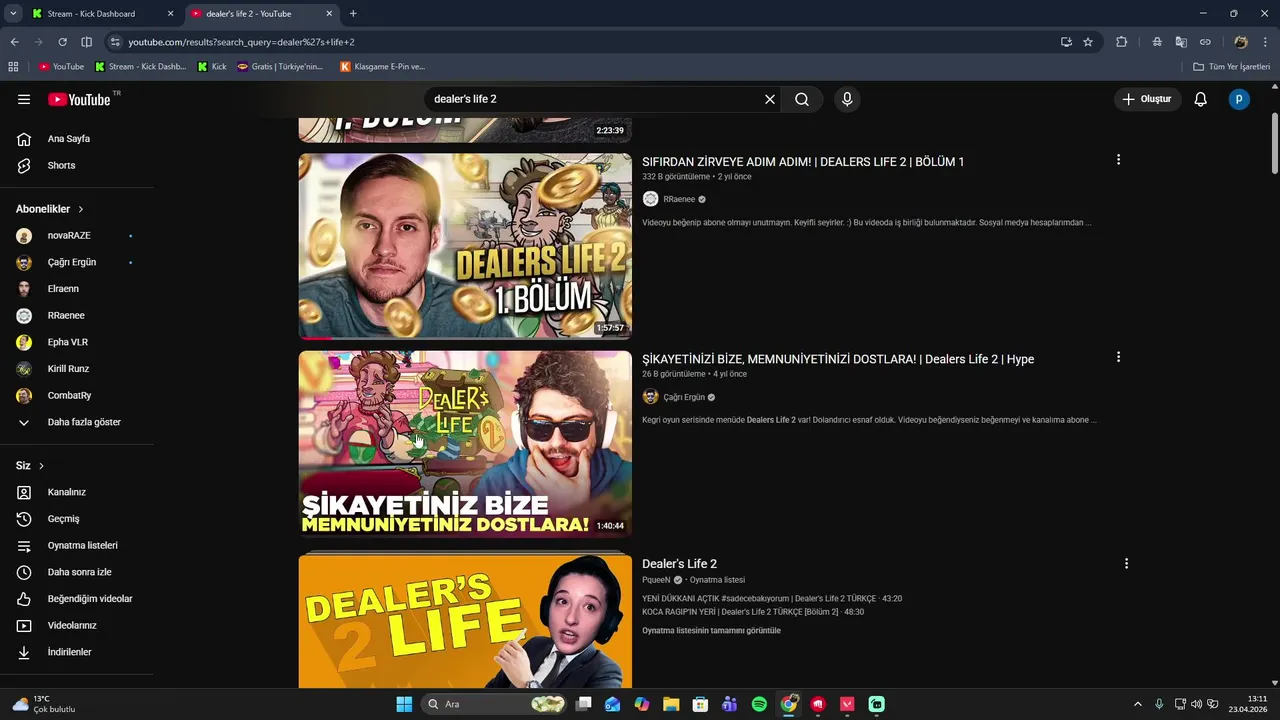Image resolution: width=1280 pixels, height=720 pixels.
Task: Open the YouTube bookmark in the bookmarks bar
Action: [x=61, y=67]
